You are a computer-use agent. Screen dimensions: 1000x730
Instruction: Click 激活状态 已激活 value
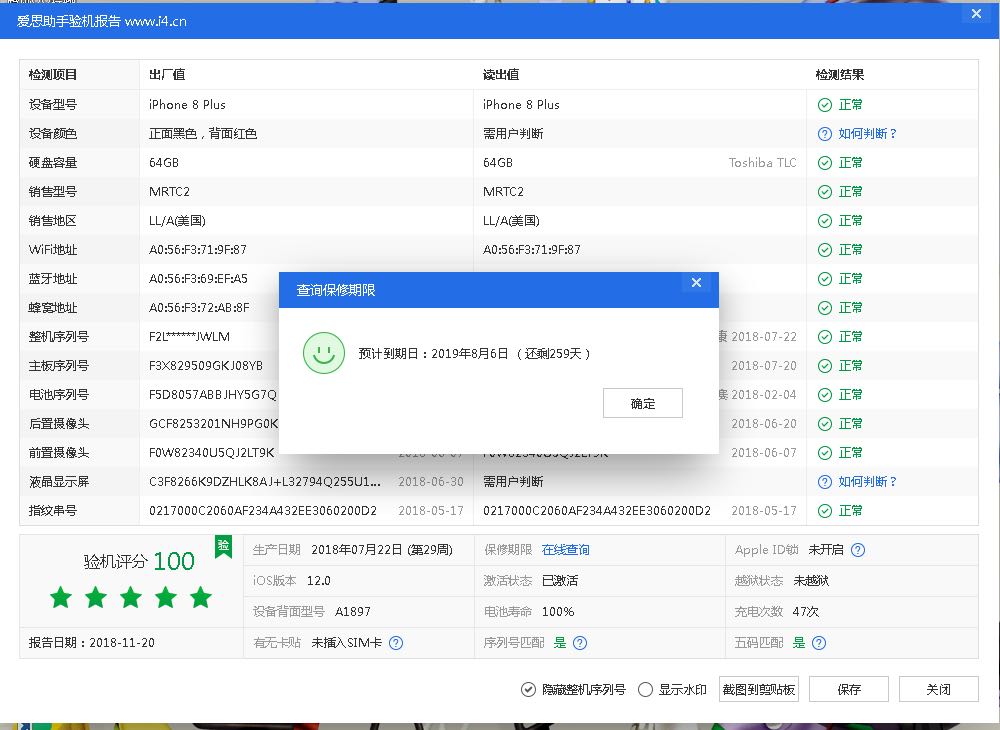click(x=560, y=581)
